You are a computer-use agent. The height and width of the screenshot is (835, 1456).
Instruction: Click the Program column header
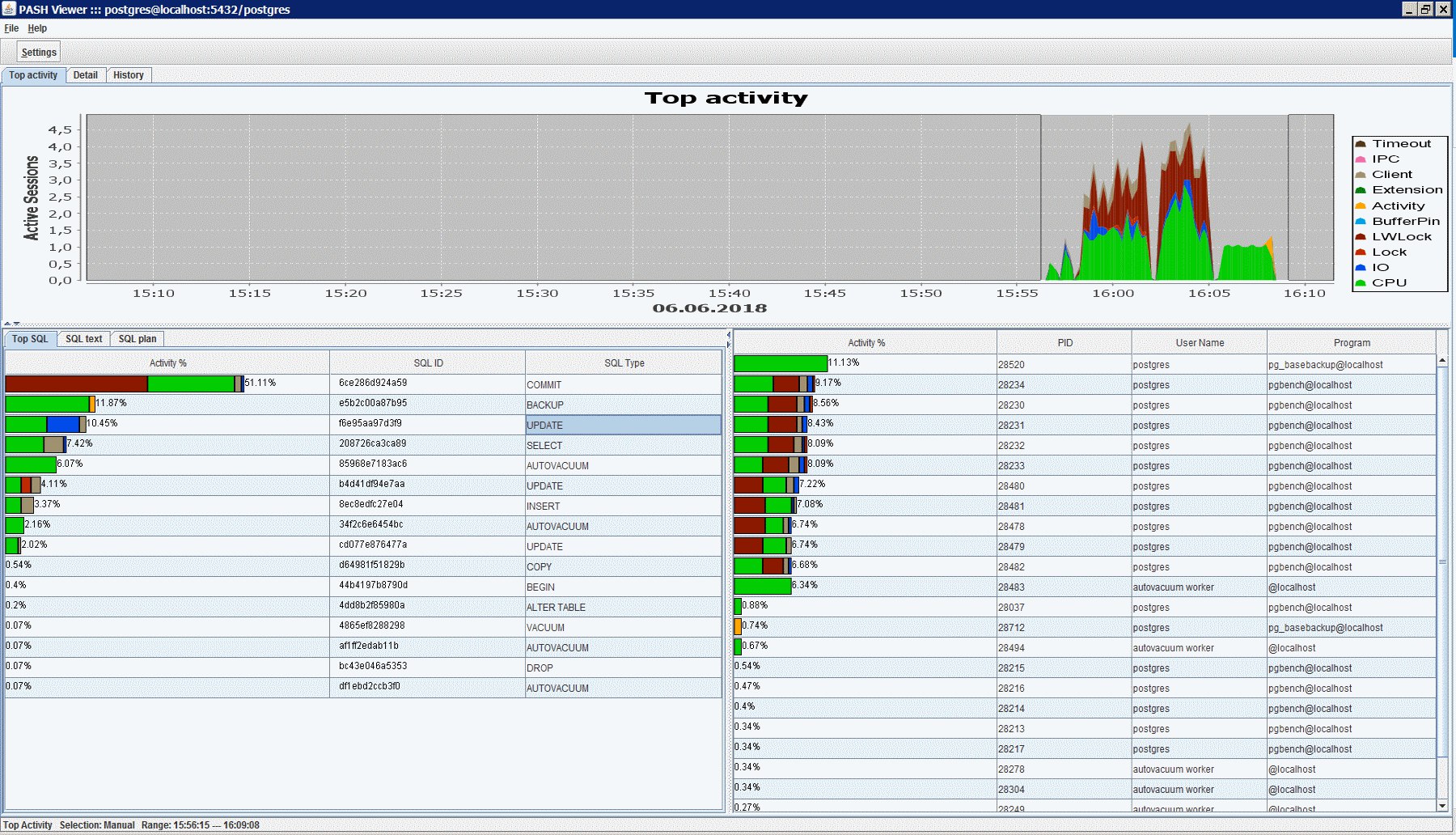click(1352, 343)
